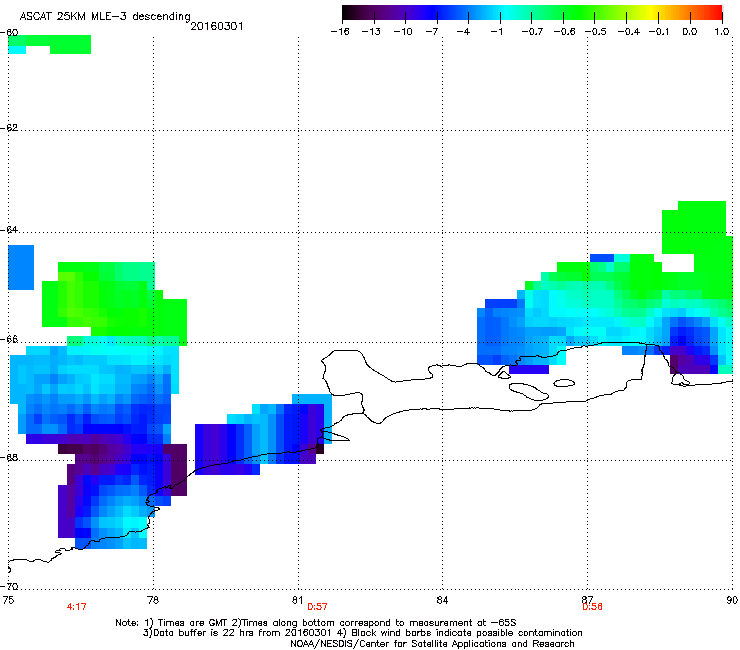This screenshot has width=740, height=650.
Task: Click the -64 latitude axis label
Action: [x=9, y=229]
